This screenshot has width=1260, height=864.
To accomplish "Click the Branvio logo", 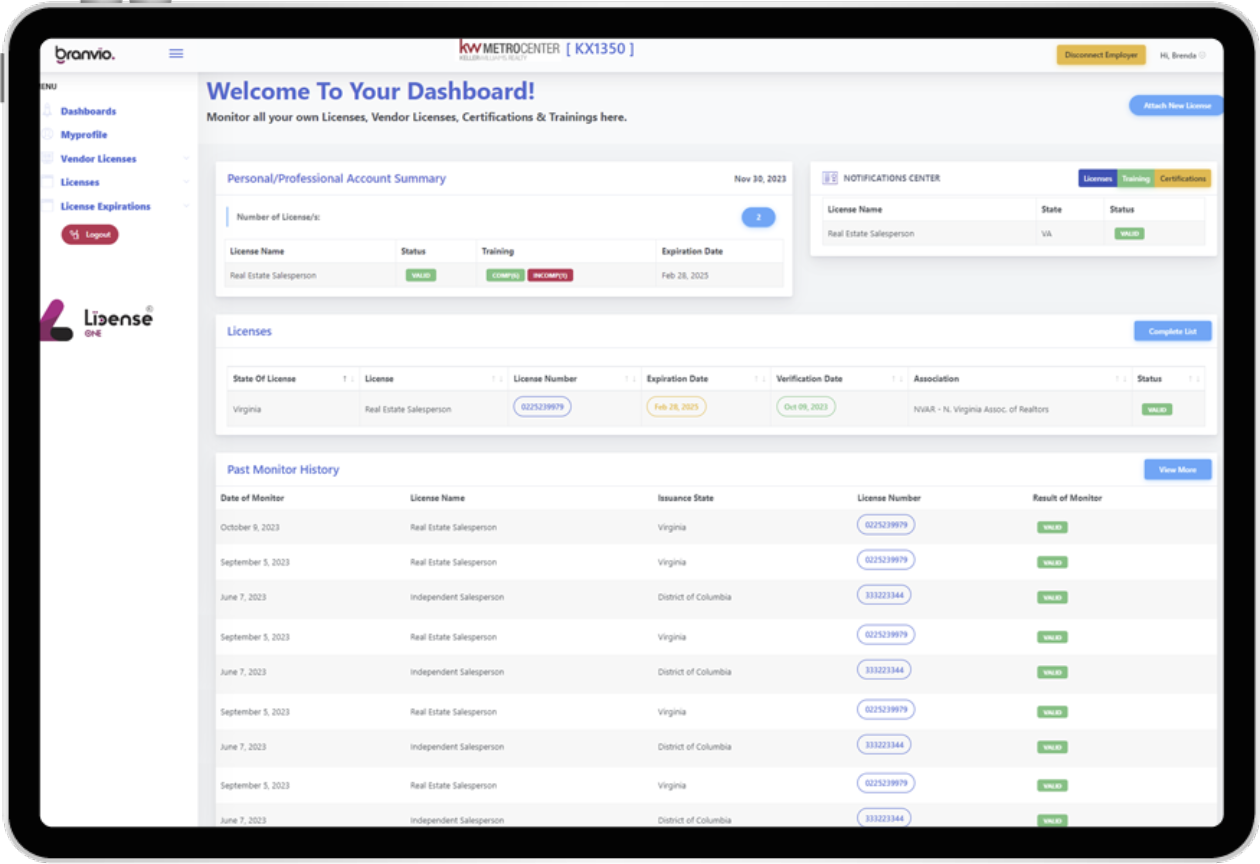I will click(x=85, y=54).
